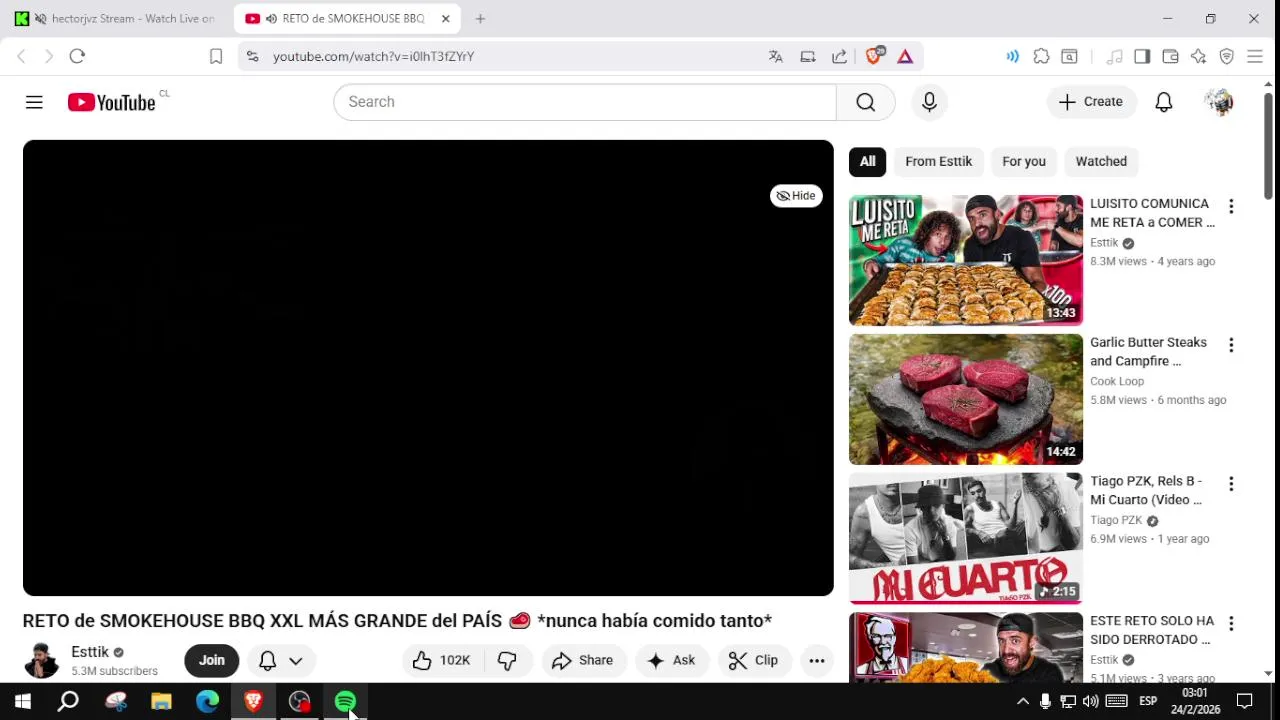This screenshot has height=720, width=1280.
Task: Click the share page icon in address bar
Action: tap(839, 56)
